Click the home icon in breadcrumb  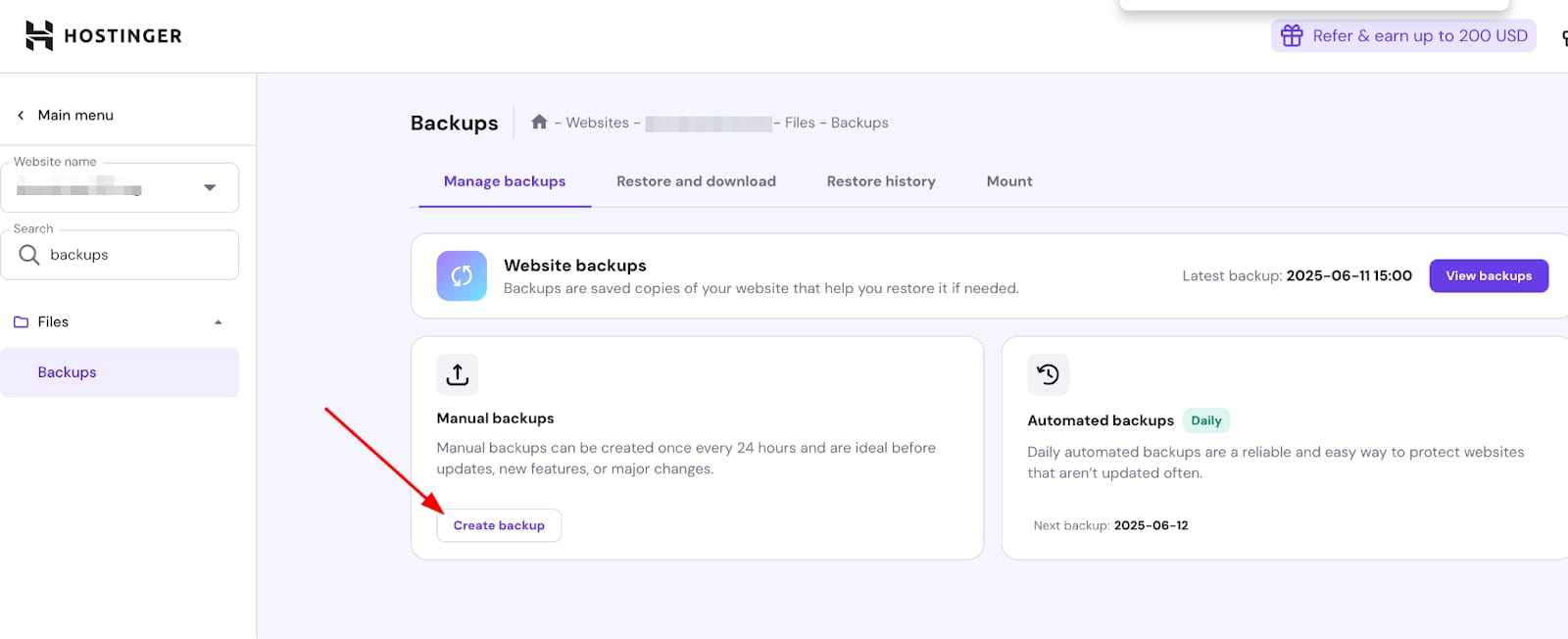coord(539,123)
